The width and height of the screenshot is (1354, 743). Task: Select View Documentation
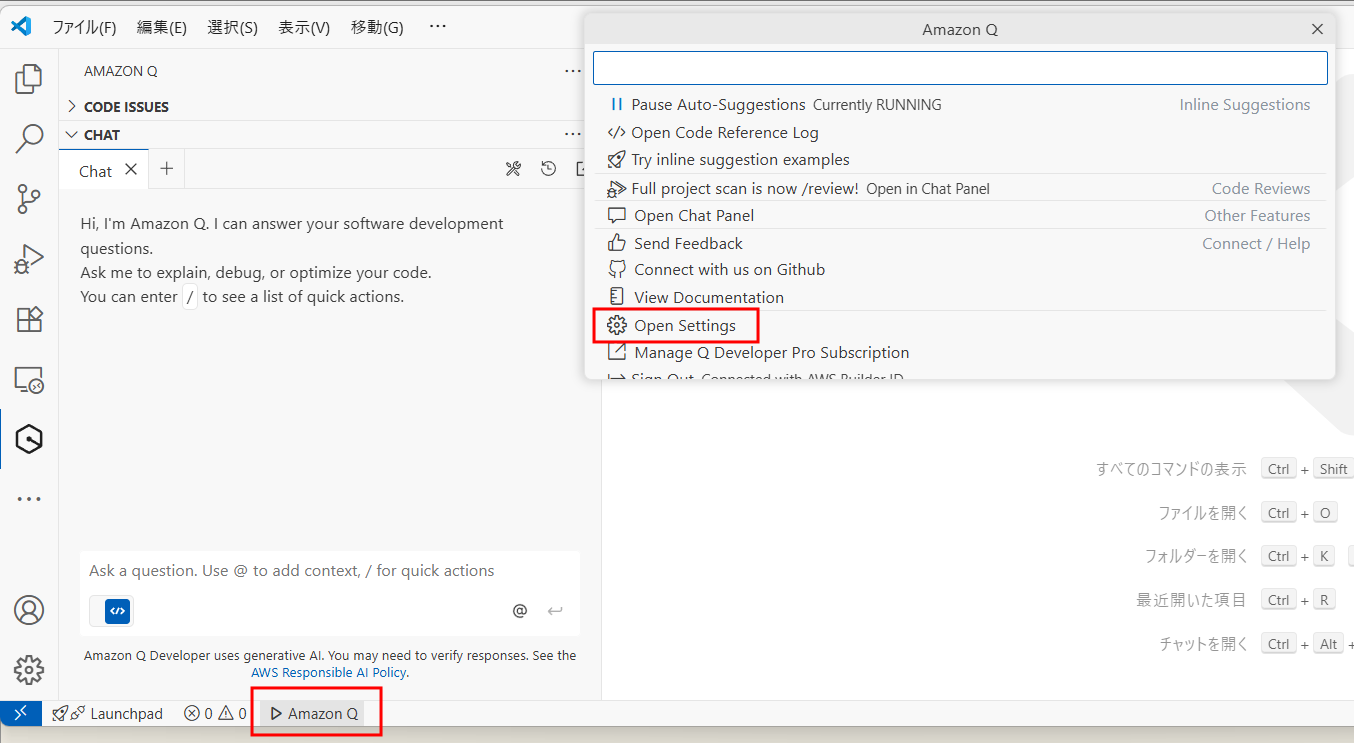(960, 298)
